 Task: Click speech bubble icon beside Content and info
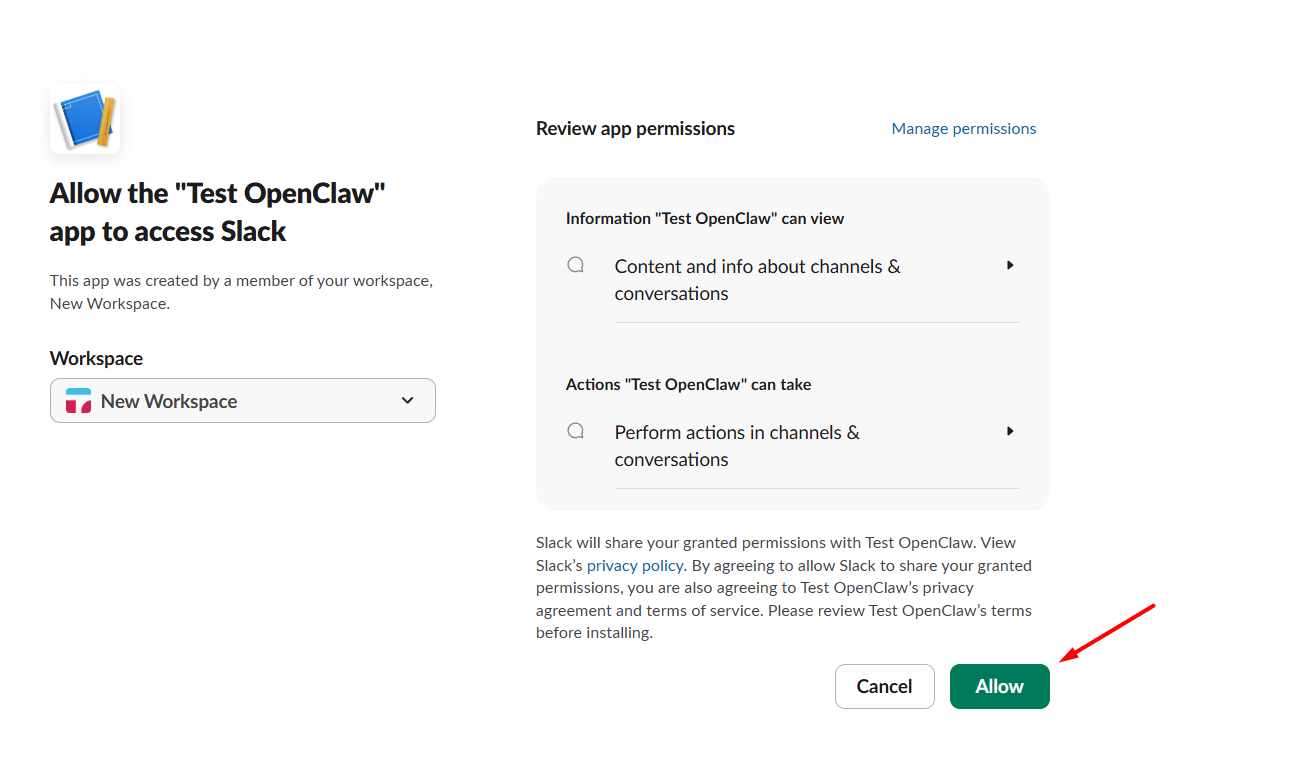(x=576, y=266)
